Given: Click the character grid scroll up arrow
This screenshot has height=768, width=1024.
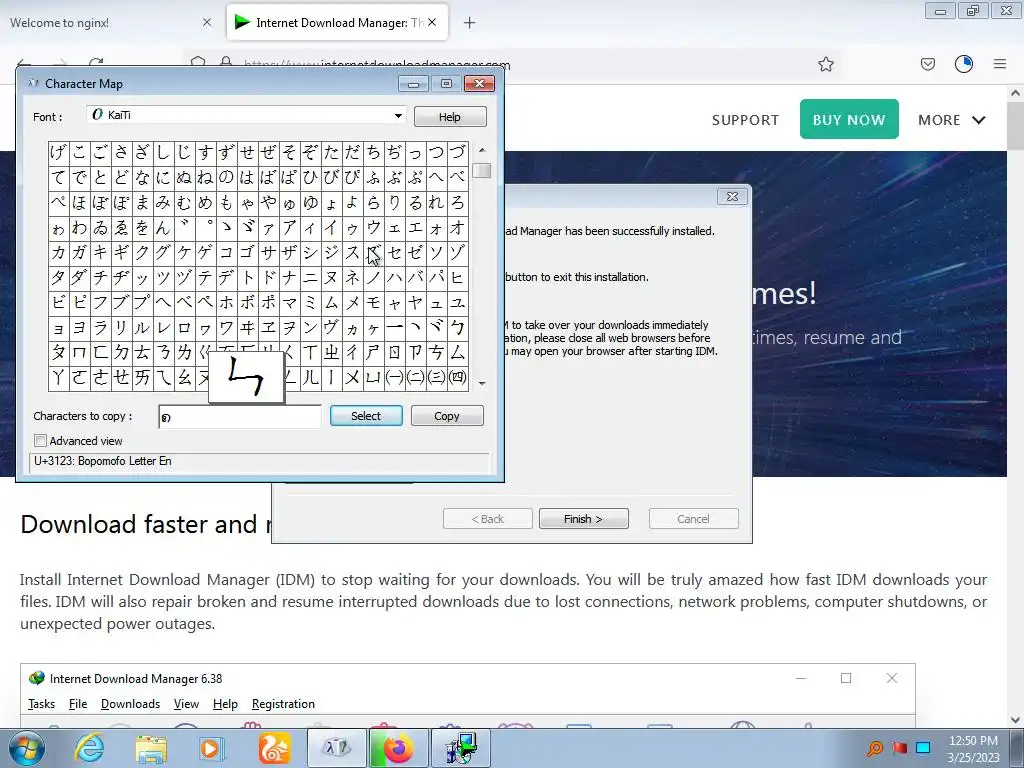Looking at the screenshot, I should [x=482, y=150].
